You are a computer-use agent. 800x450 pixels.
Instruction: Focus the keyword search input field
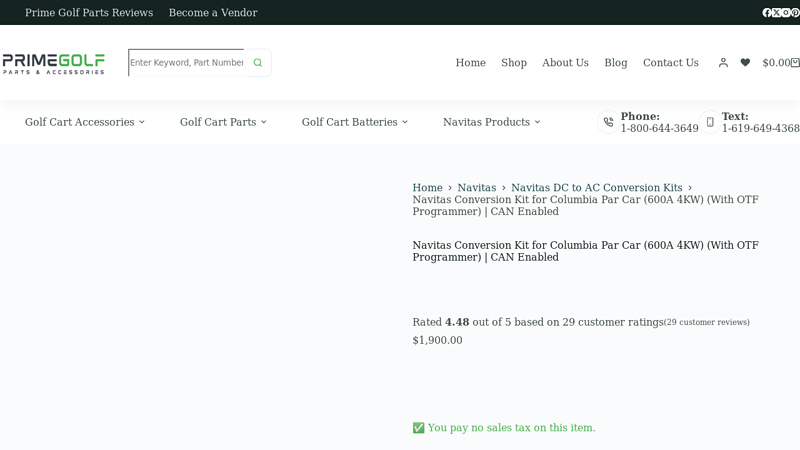pos(186,63)
